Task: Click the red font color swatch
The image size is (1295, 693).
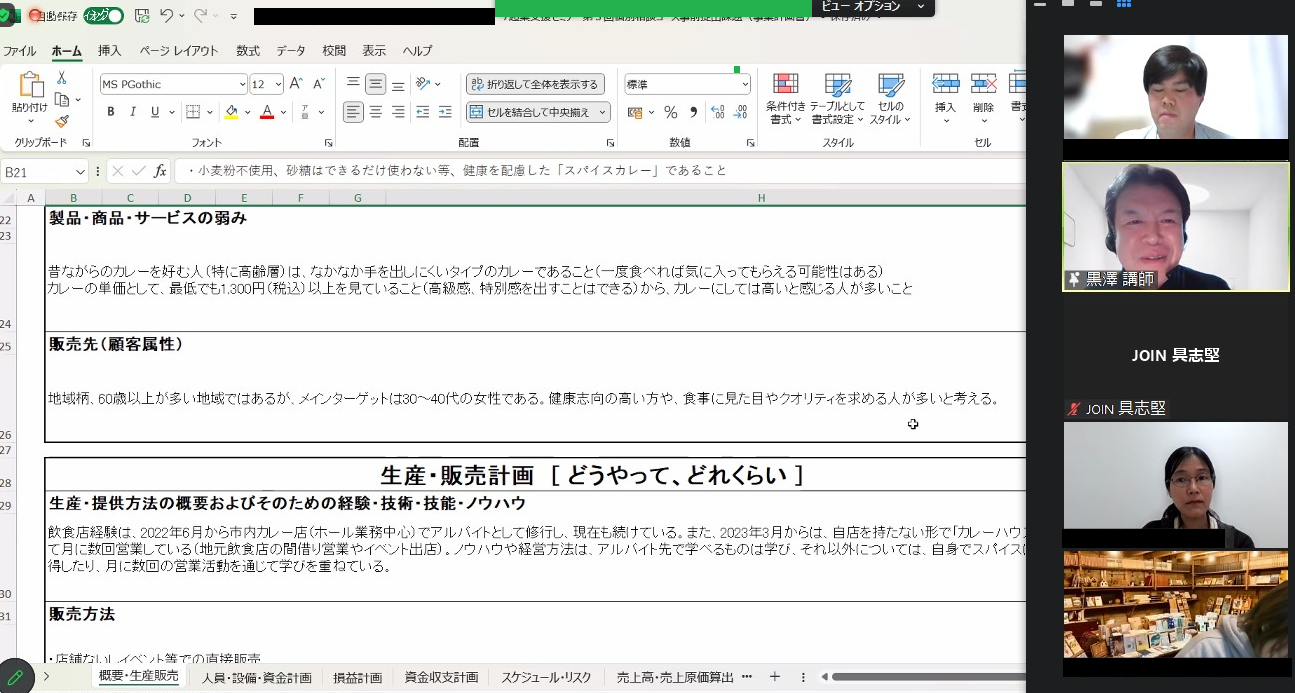Action: 266,112
